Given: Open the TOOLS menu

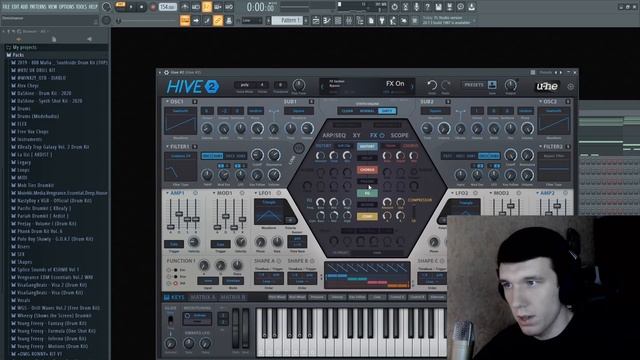Looking at the screenshot, I should coord(82,7).
